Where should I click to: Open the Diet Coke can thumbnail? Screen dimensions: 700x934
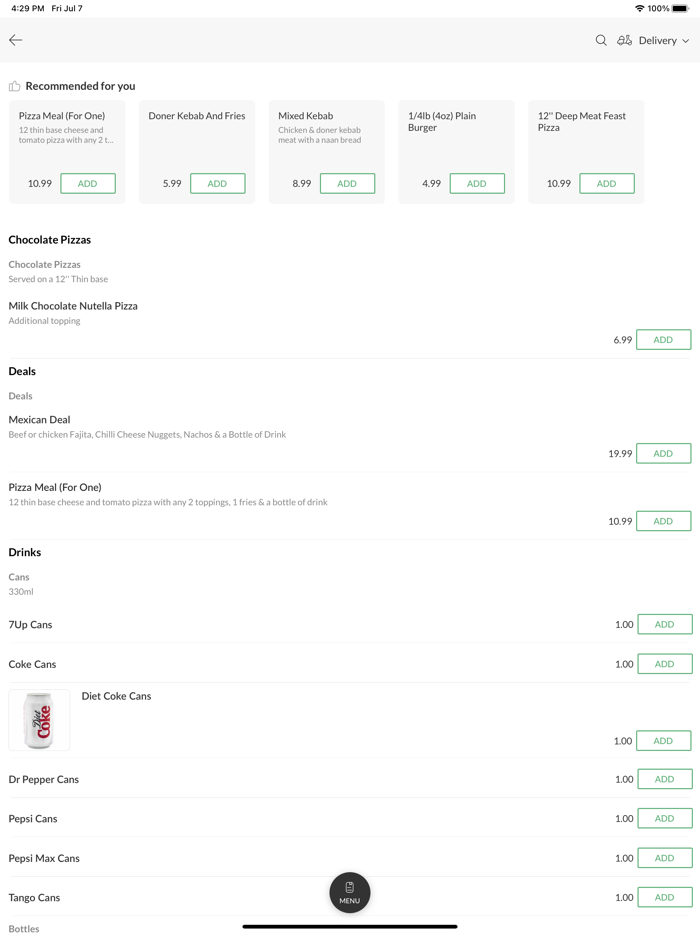[39, 720]
